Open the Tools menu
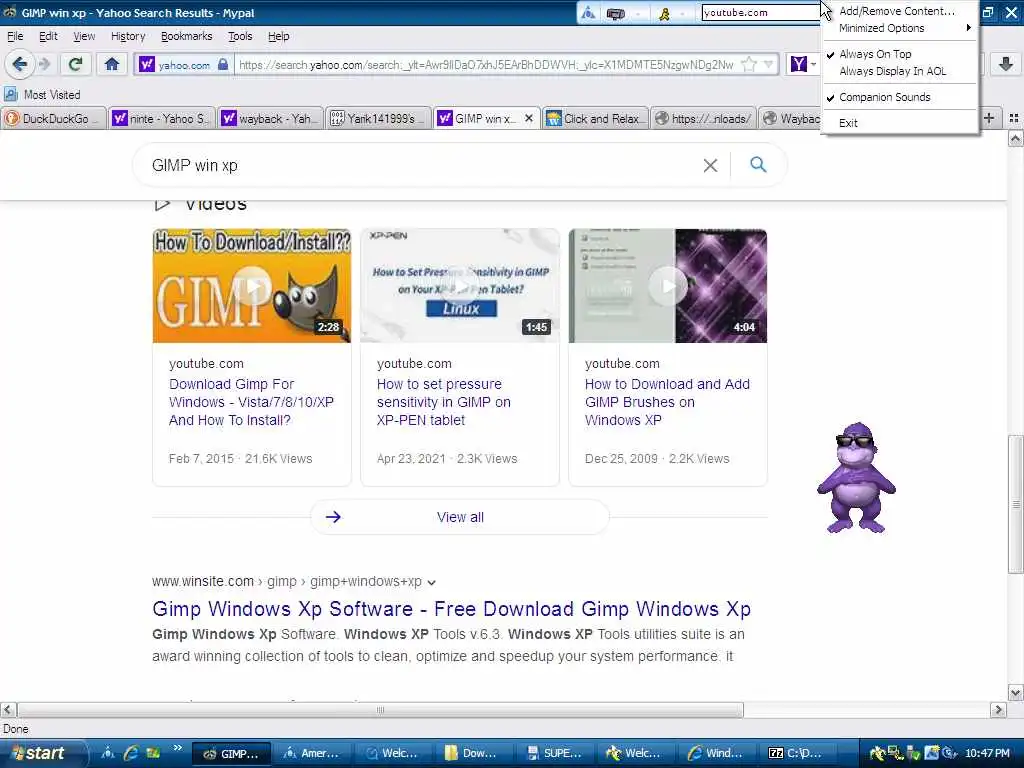The height and width of the screenshot is (768, 1024). [240, 36]
